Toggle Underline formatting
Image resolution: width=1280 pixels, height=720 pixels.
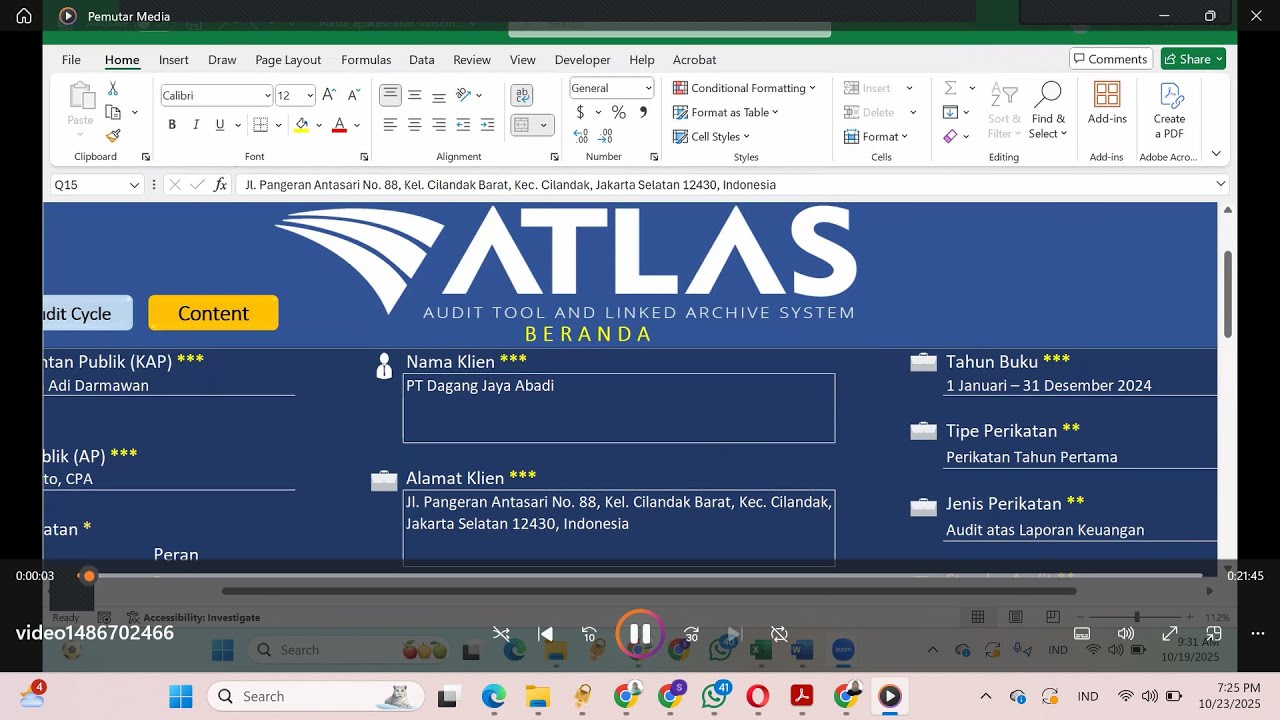(x=219, y=125)
